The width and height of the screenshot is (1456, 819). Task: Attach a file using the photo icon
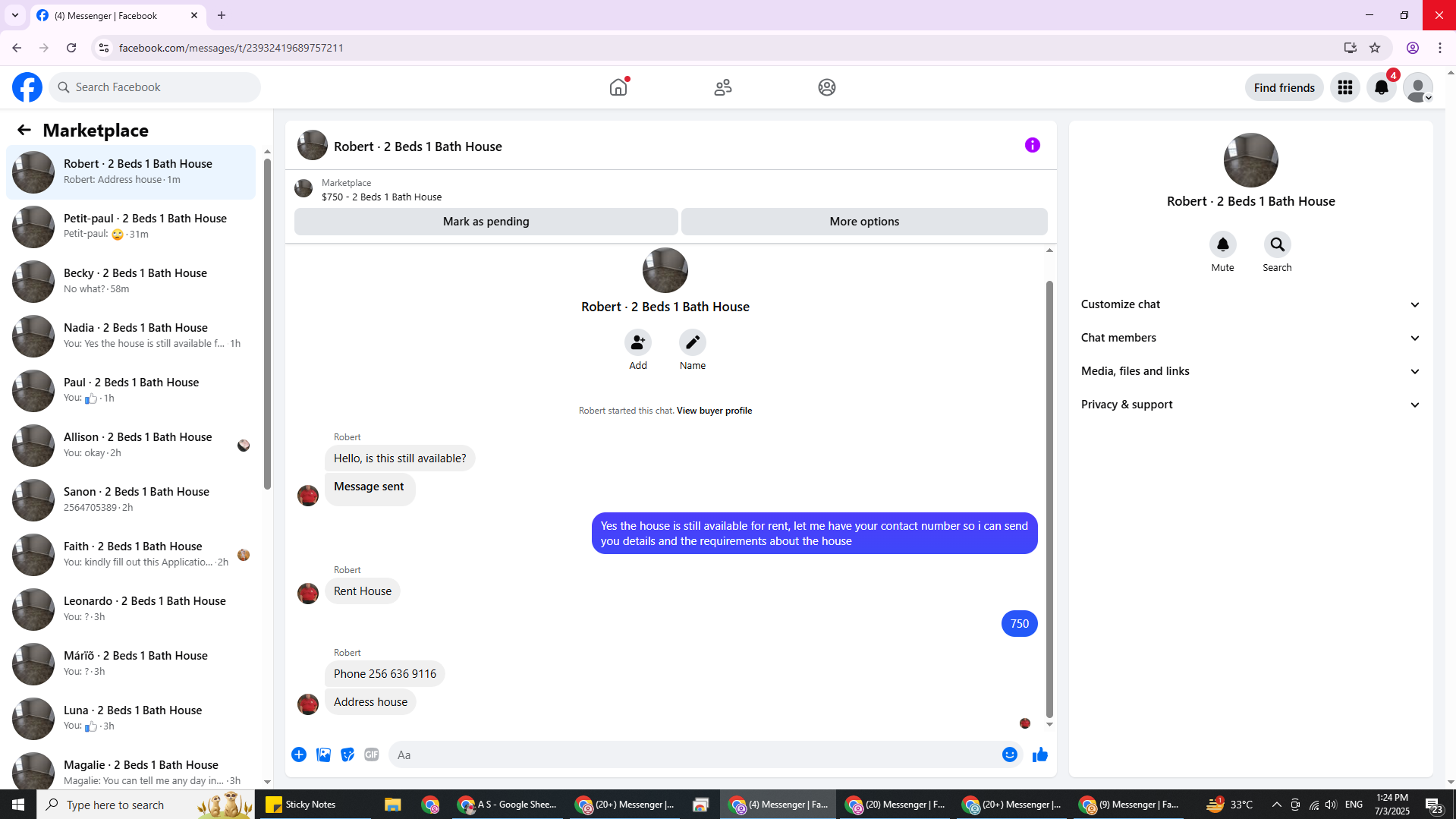(323, 754)
